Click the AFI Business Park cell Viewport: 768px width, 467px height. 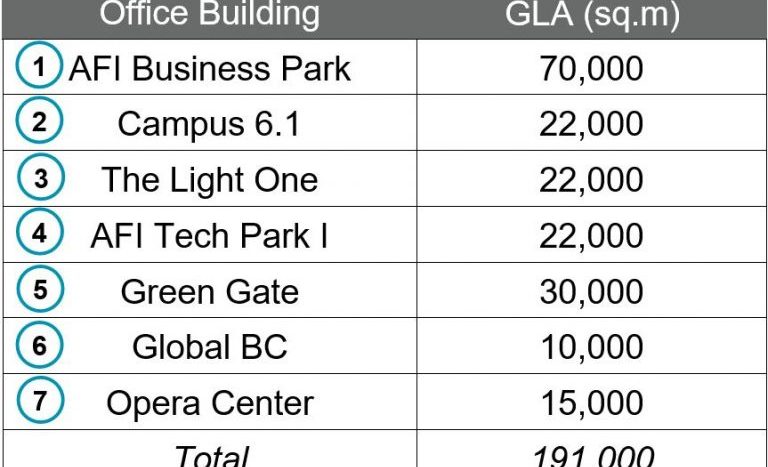210,68
